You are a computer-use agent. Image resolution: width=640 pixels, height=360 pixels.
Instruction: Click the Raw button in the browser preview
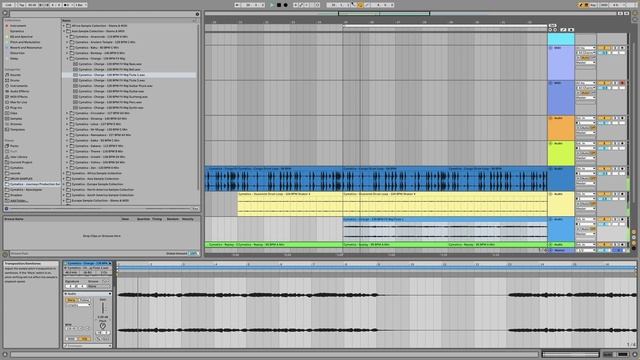196,209
